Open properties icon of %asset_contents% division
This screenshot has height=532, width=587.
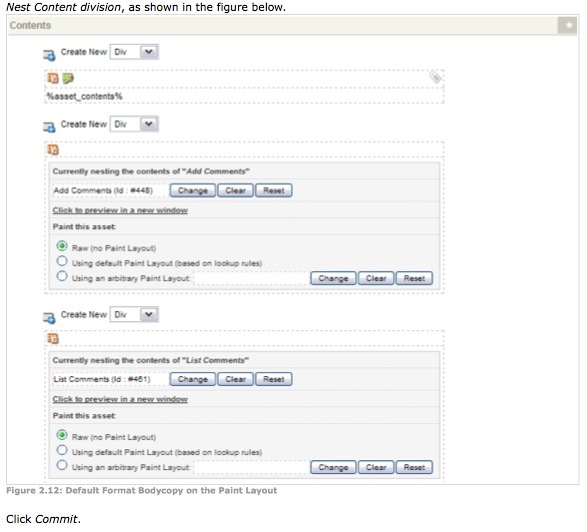coord(53,78)
